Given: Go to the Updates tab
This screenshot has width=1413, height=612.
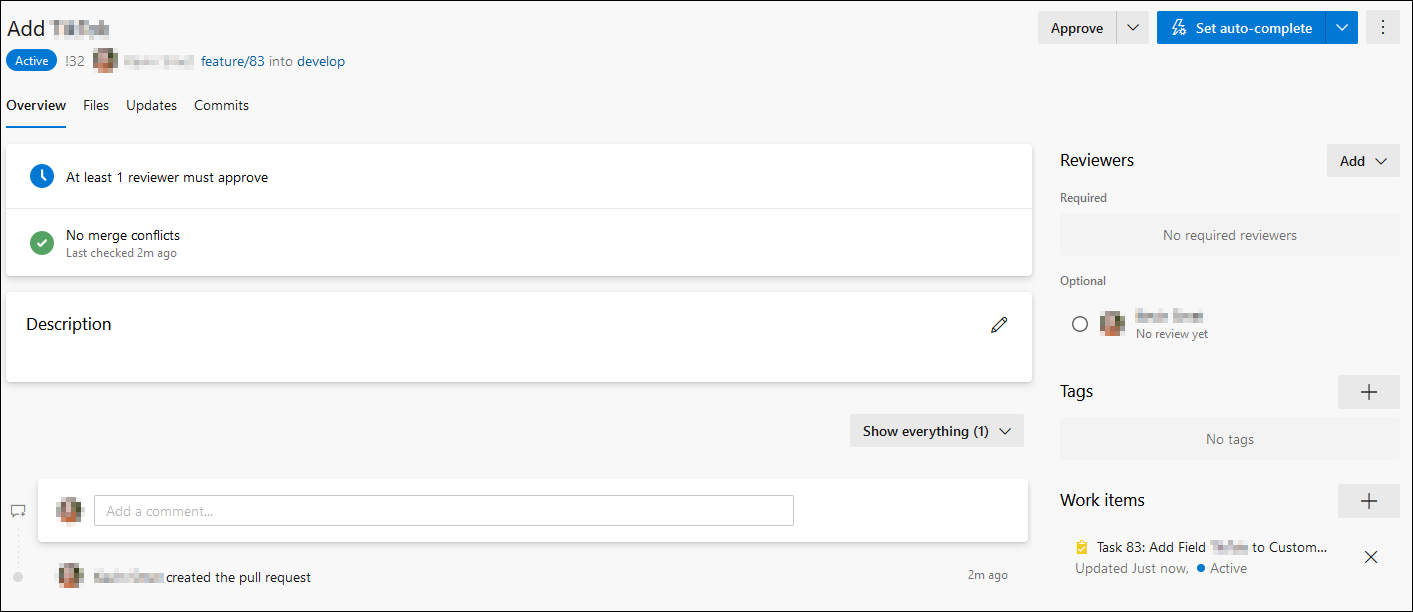Looking at the screenshot, I should (151, 105).
